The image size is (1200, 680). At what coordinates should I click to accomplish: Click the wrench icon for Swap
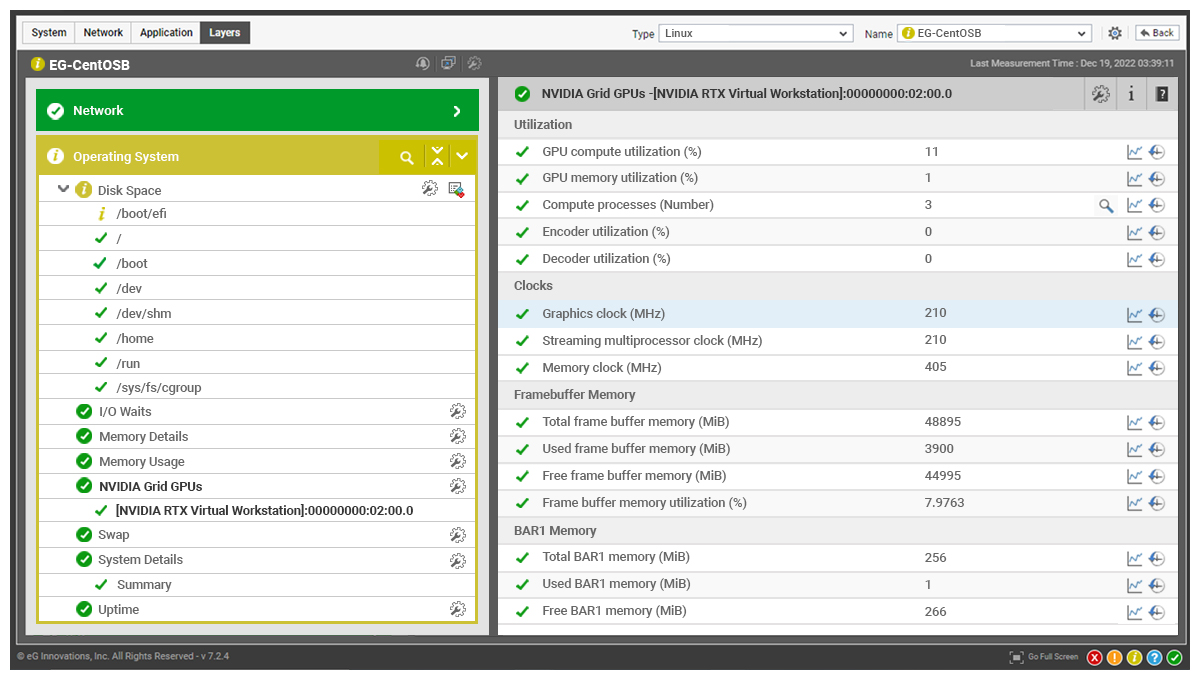(x=457, y=535)
